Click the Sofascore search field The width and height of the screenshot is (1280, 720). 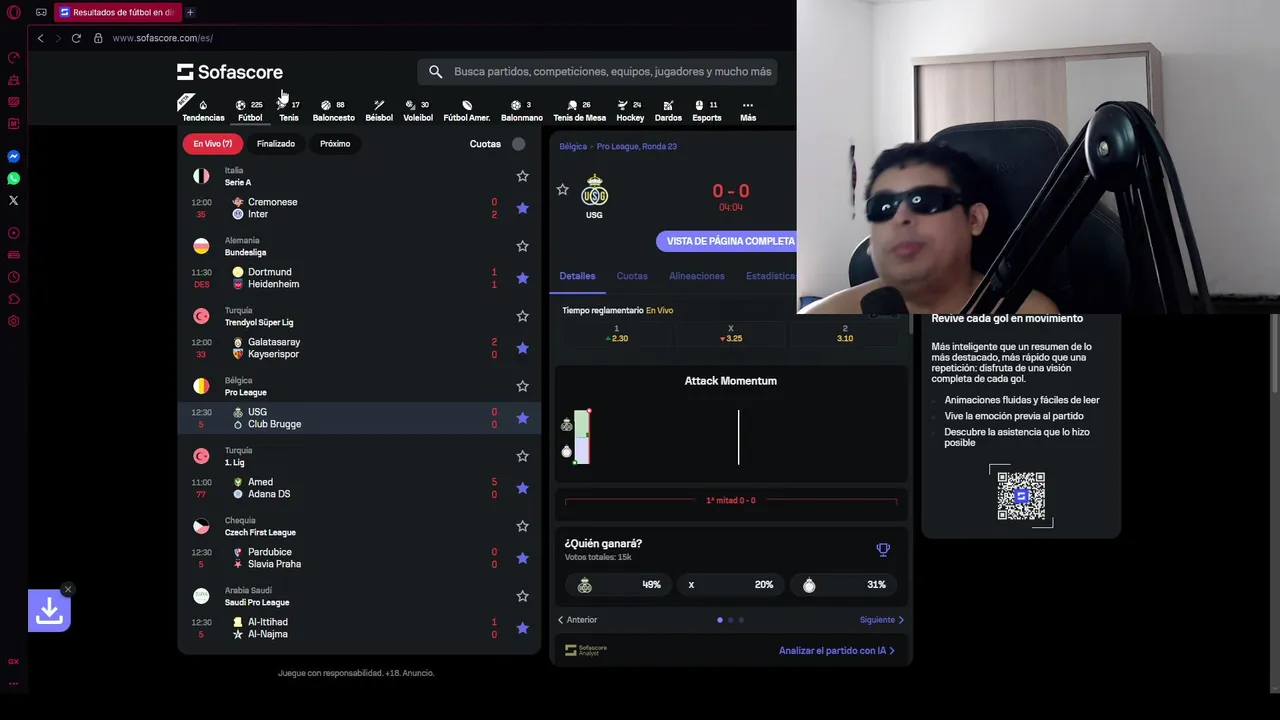click(597, 72)
